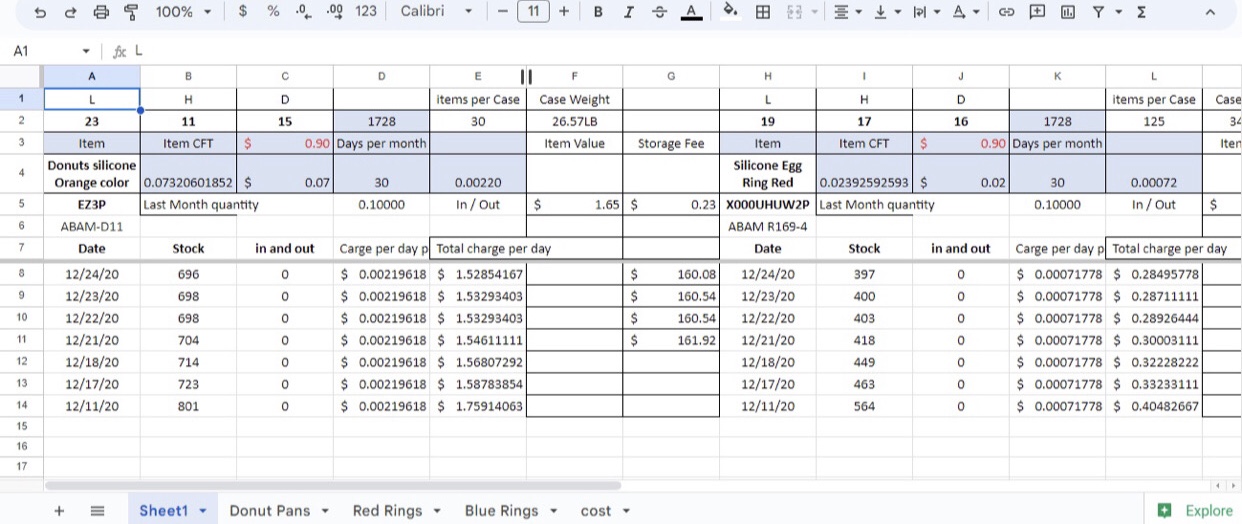Collapse the toolbar with the up chevron

click(x=1210, y=12)
